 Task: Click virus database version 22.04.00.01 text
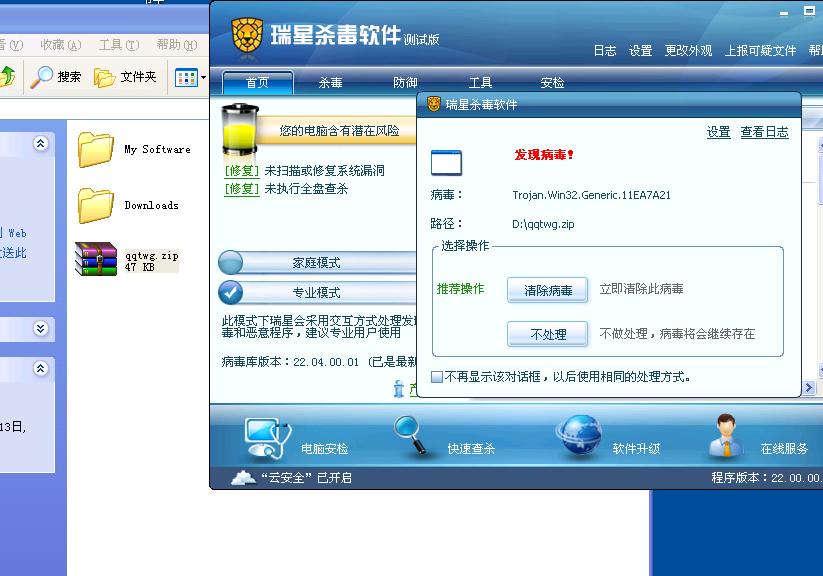pyautogui.click(x=325, y=362)
